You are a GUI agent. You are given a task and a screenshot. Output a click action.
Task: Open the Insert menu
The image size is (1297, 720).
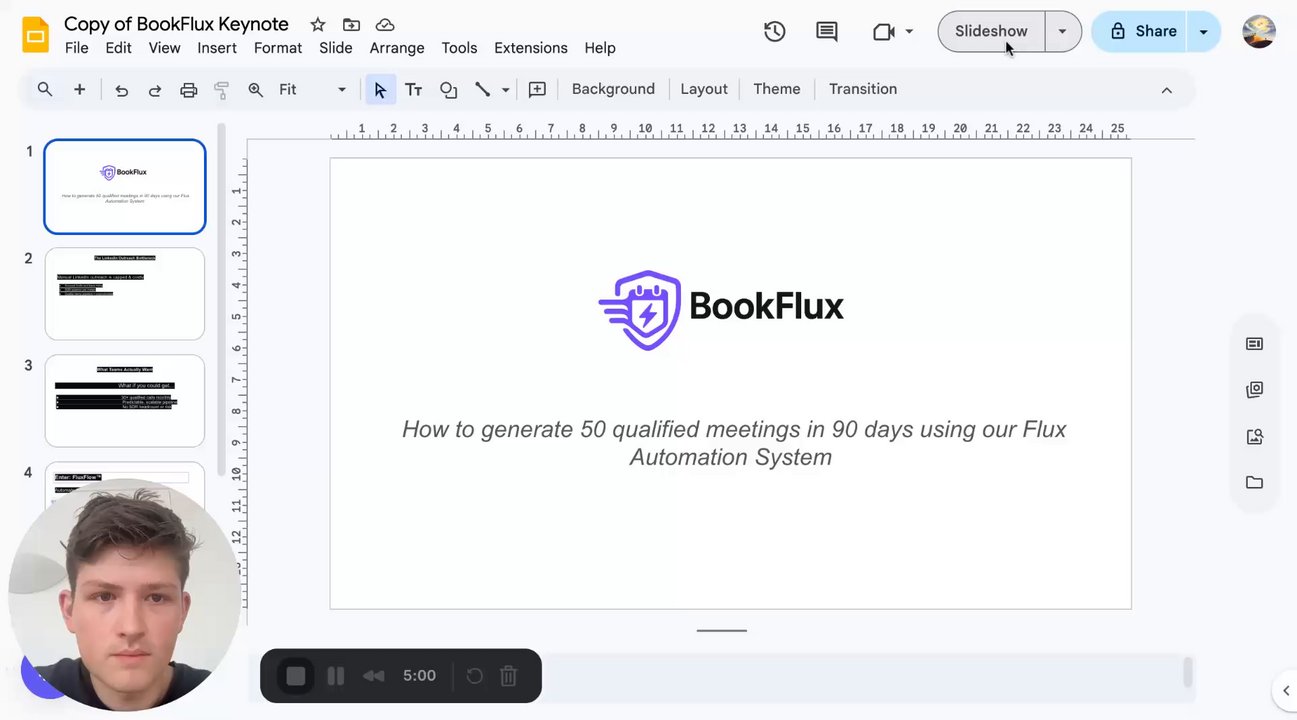click(217, 48)
